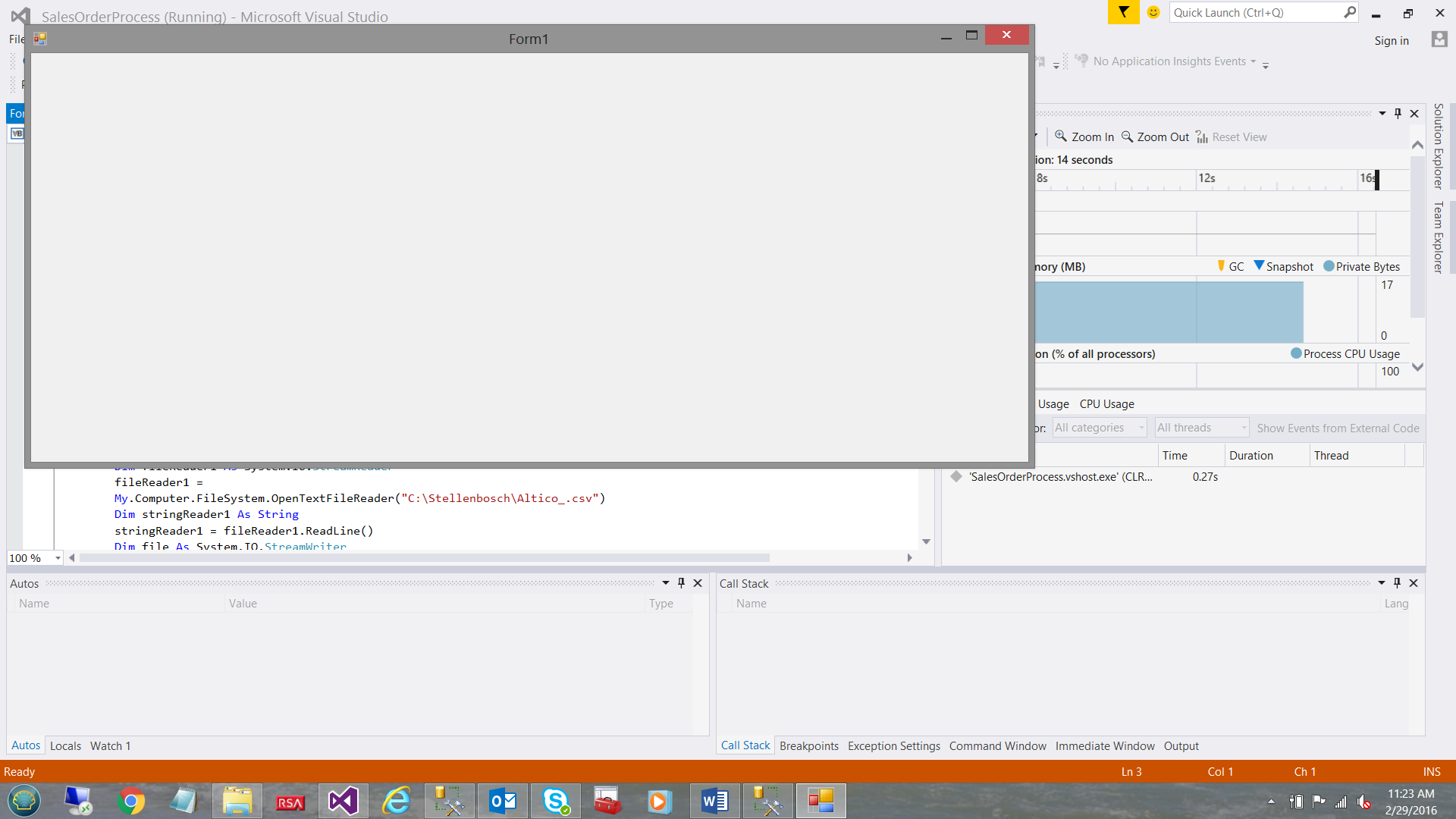Open the user profile icon beside Sign in

tap(1439, 39)
